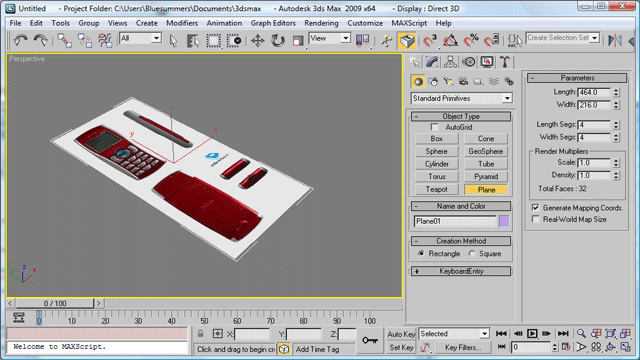This screenshot has height=360, width=640.
Task: Toggle the Angle Snap icon
Action: pos(450,40)
